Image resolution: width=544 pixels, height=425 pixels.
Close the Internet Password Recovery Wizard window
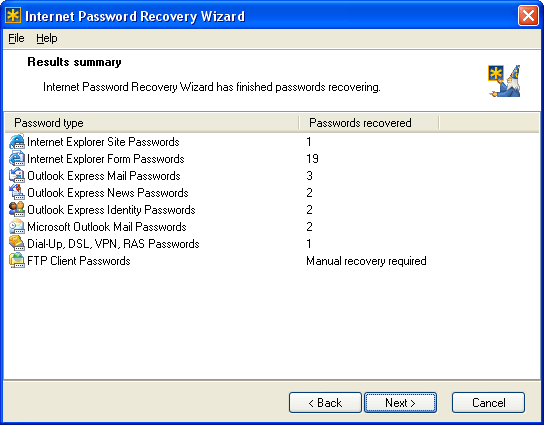pyautogui.click(x=528, y=16)
